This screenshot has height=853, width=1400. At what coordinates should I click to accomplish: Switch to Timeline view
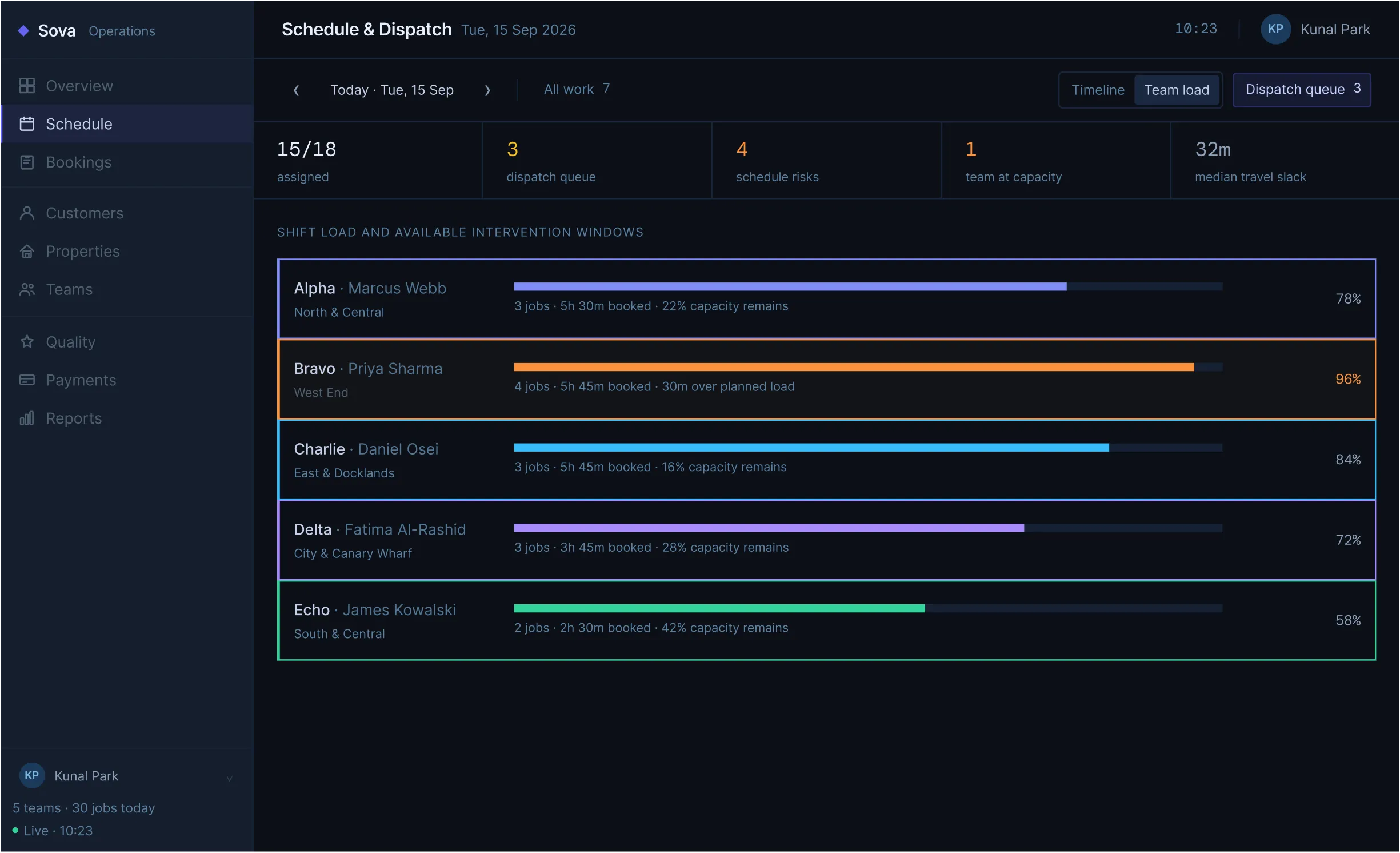1098,90
